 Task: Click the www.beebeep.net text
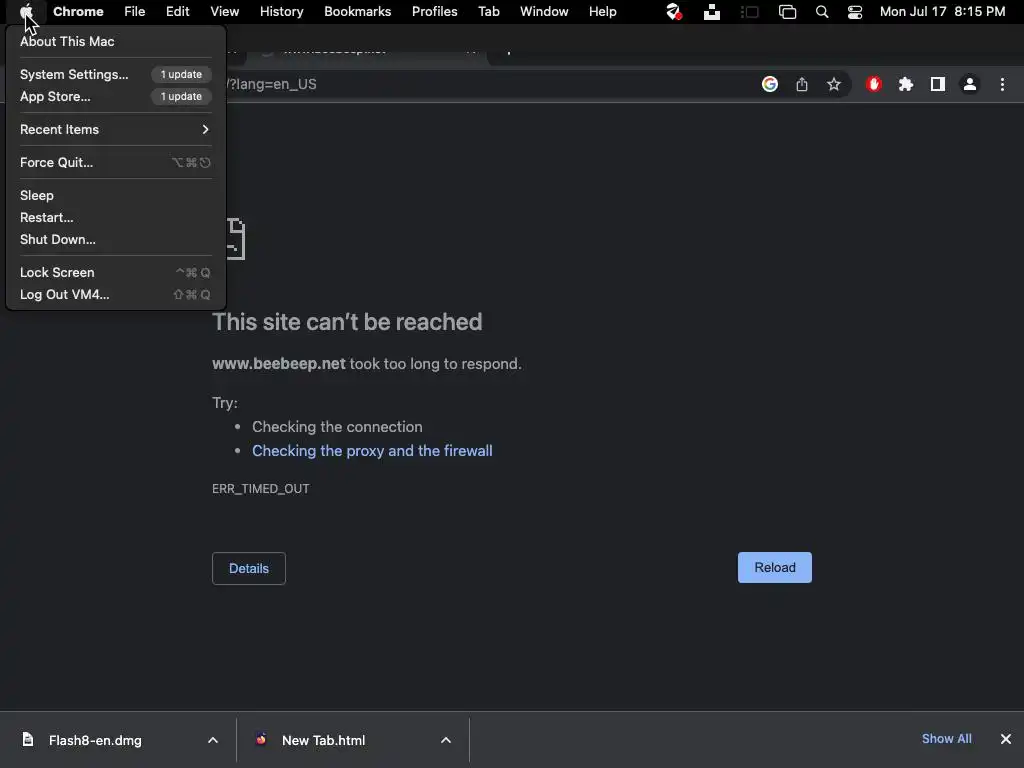point(279,364)
